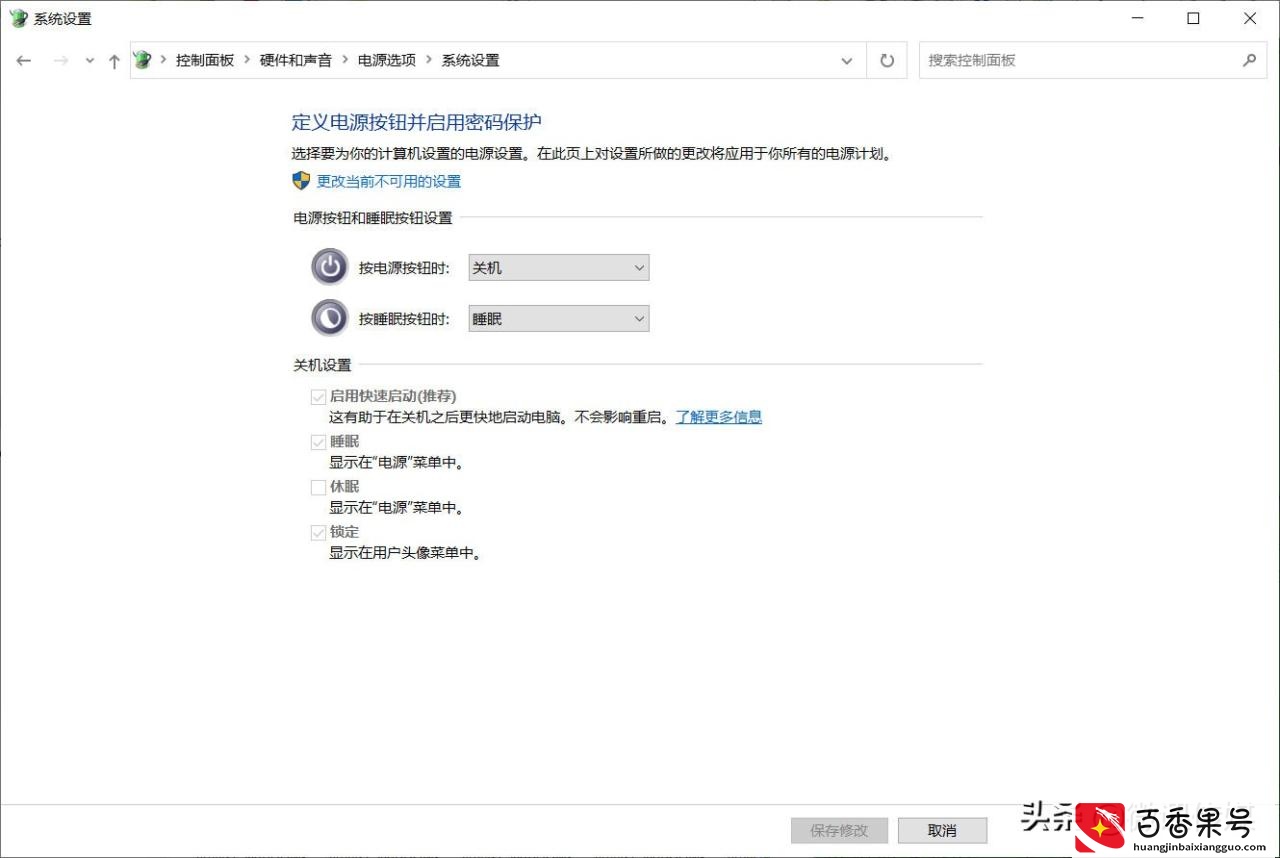The width and height of the screenshot is (1280, 858).
Task: Maximize the 系统设置 window
Action: [1193, 18]
